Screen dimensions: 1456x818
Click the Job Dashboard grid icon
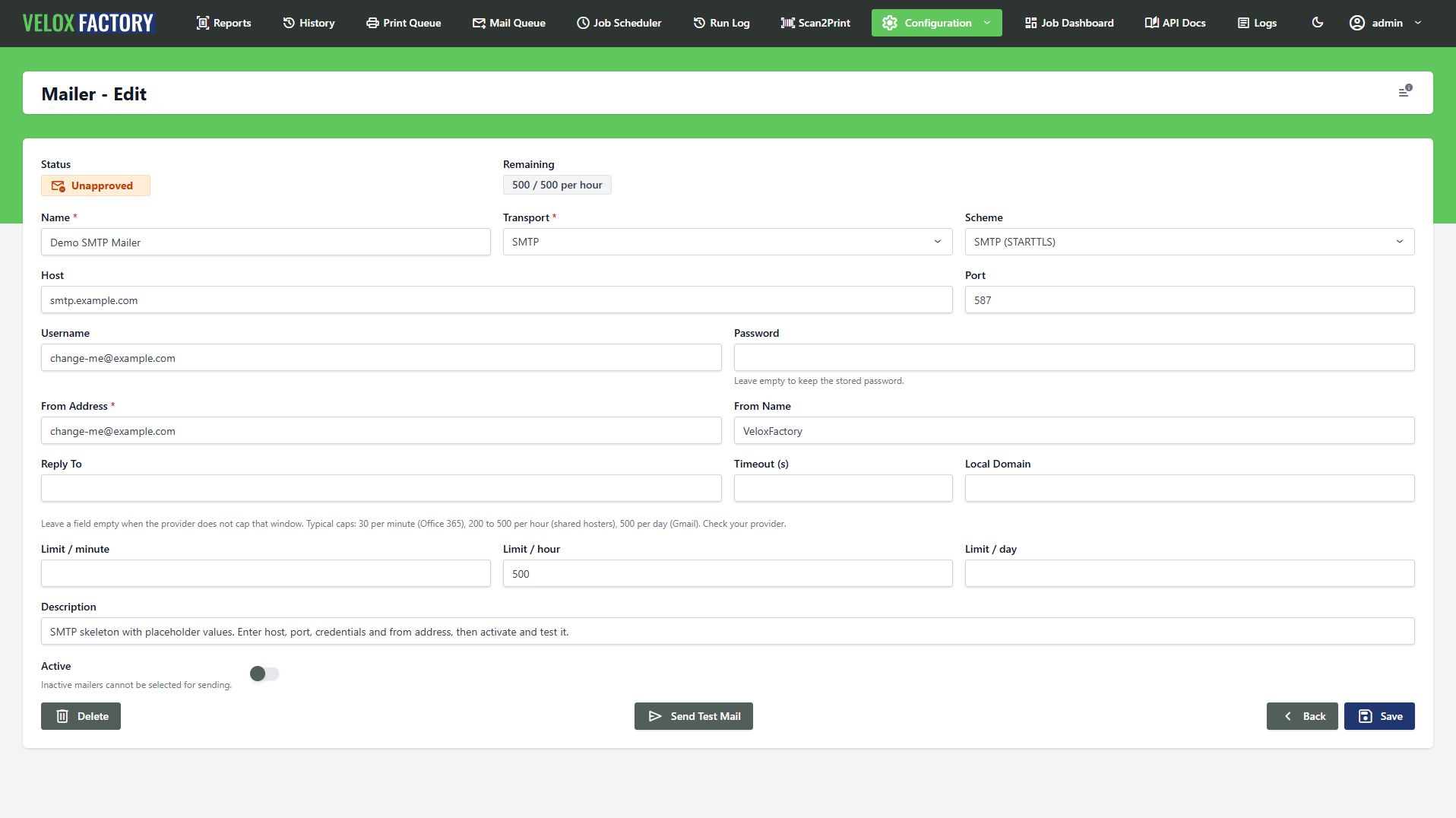1030,23
